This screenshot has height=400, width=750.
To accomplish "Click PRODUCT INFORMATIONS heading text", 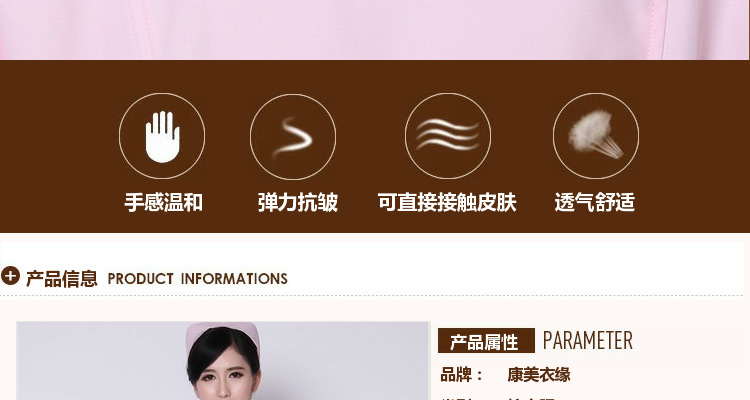I will coord(198,278).
